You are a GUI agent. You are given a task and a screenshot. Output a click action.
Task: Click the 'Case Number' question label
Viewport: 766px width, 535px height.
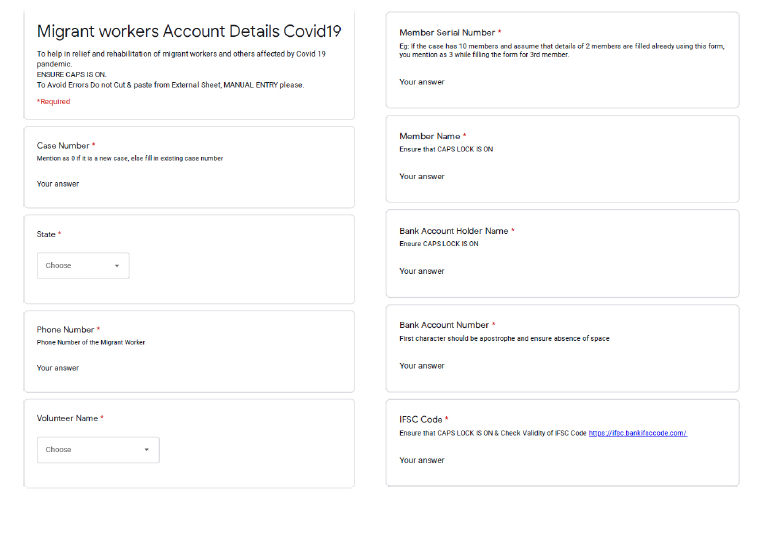(x=63, y=146)
